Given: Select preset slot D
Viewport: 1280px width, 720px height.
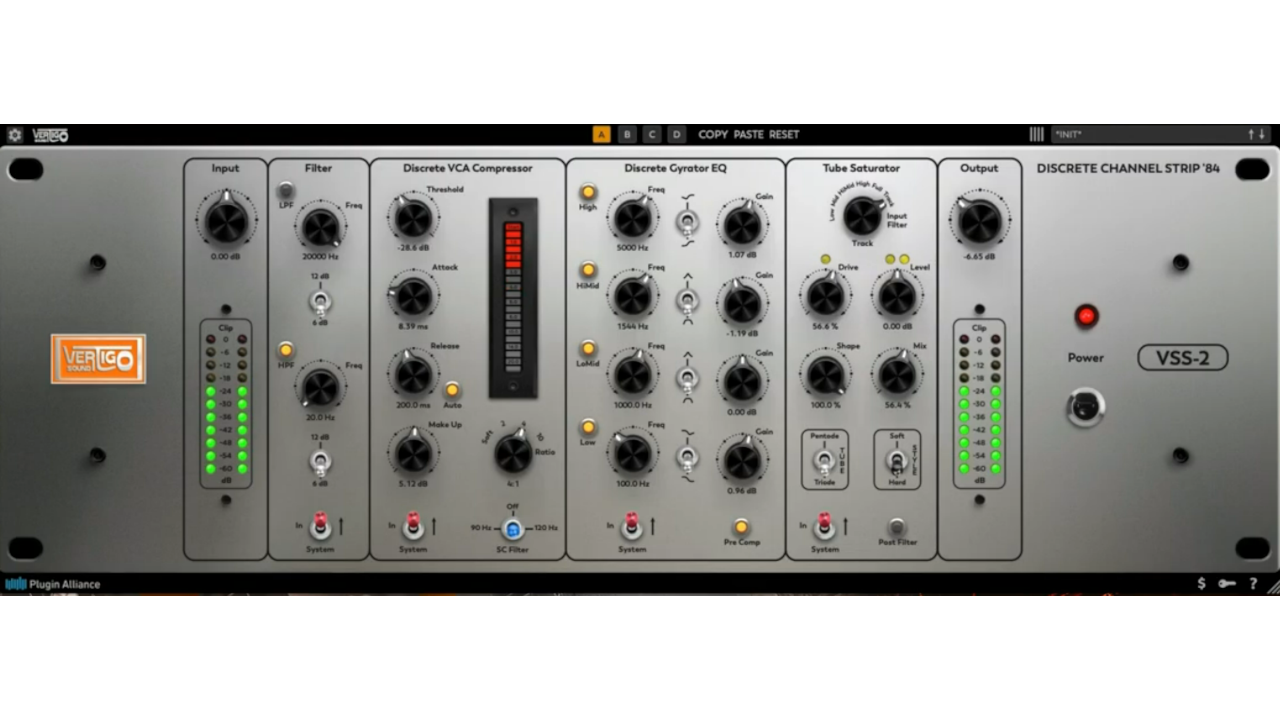Looking at the screenshot, I should click(x=677, y=134).
